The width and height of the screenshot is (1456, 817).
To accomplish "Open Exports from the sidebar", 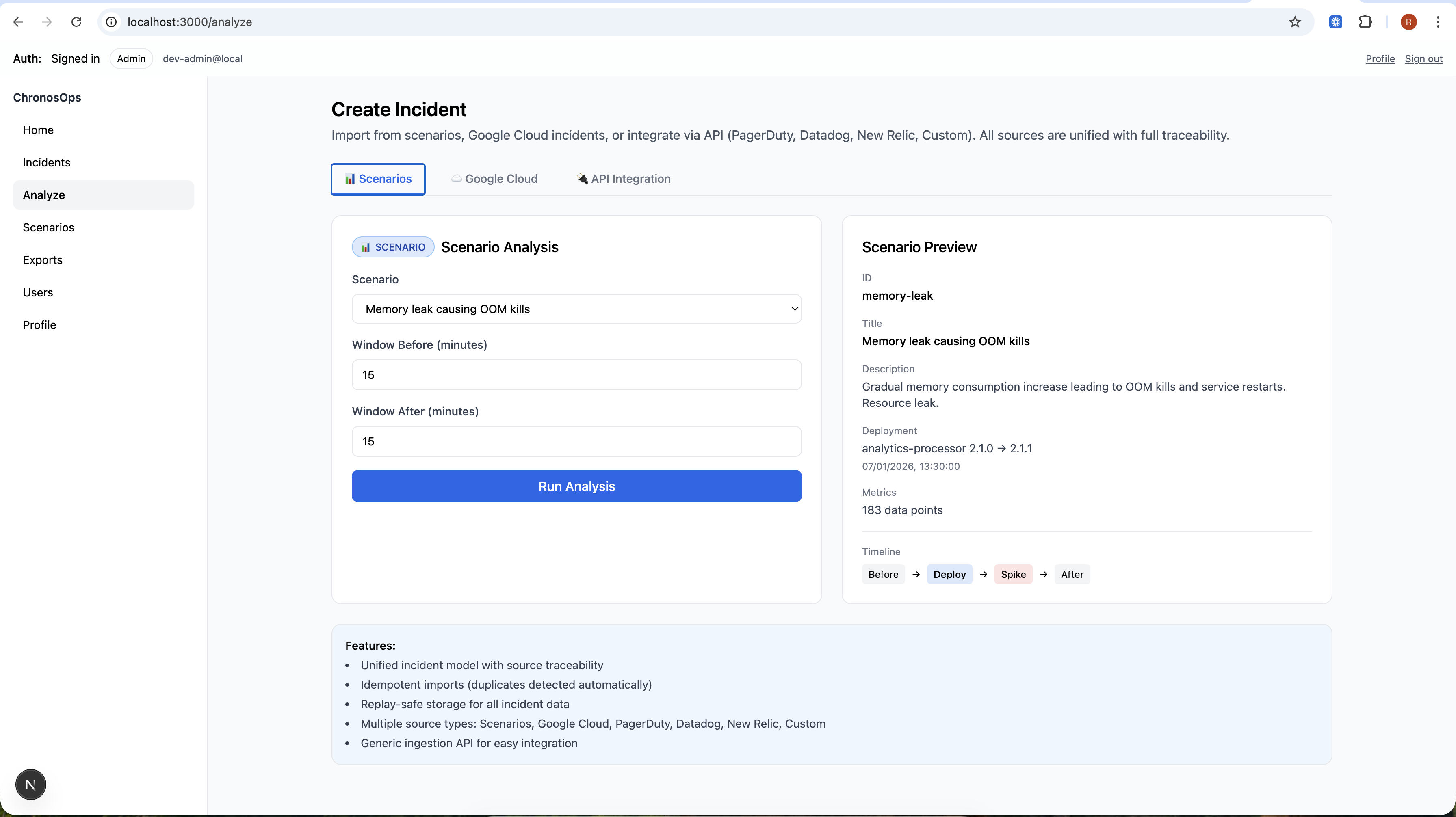I will pyautogui.click(x=42, y=260).
